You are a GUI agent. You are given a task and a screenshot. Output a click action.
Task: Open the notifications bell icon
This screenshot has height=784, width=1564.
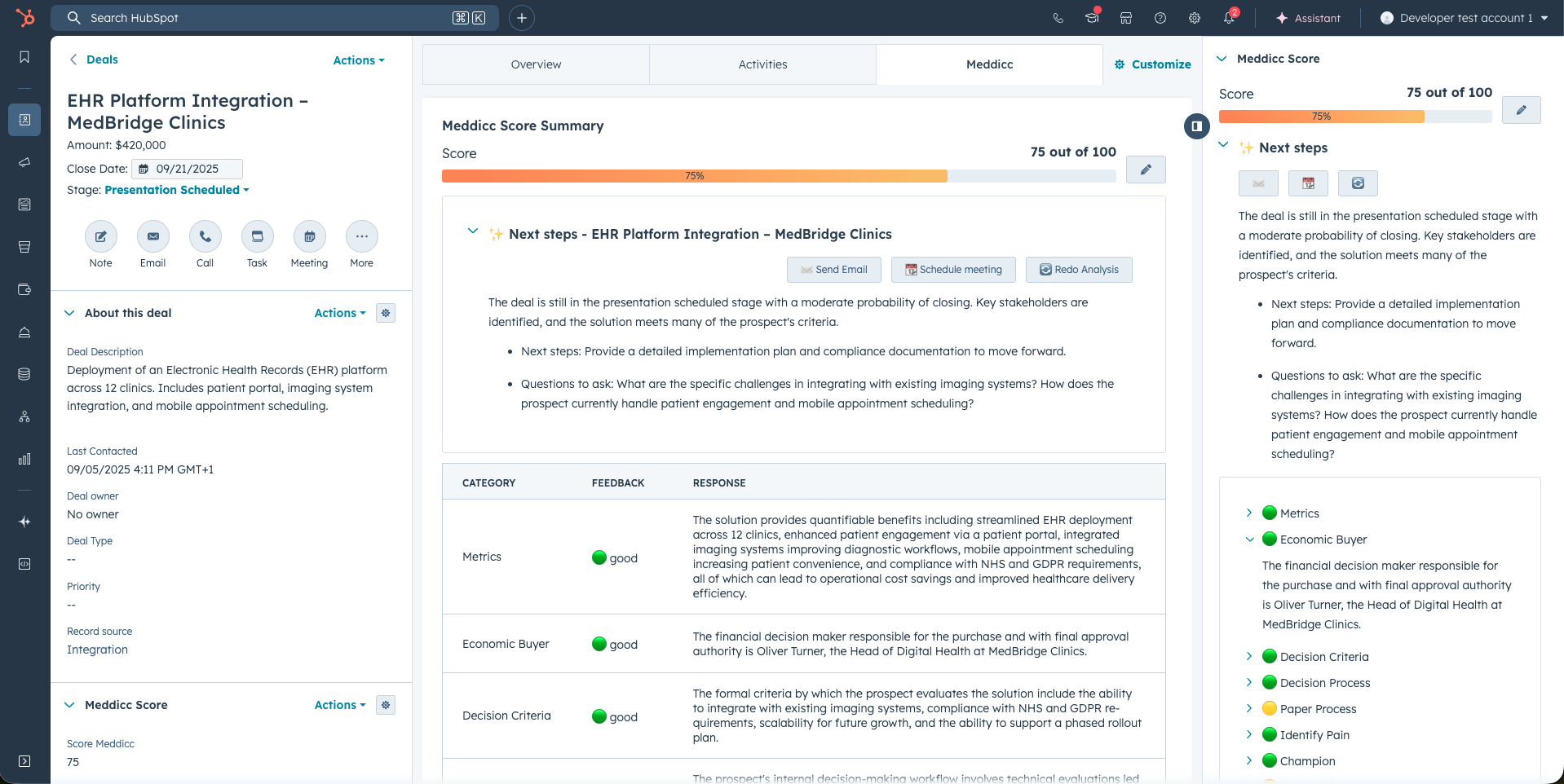coord(1229,18)
